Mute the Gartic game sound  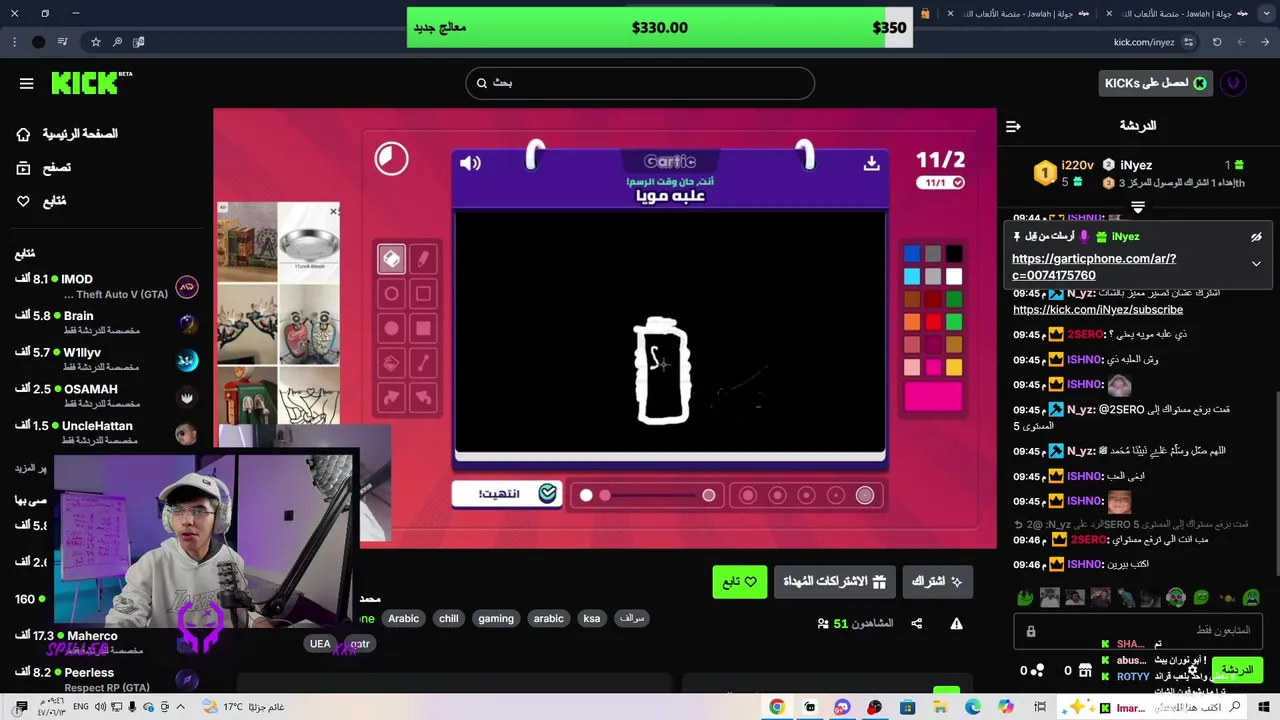pos(470,163)
